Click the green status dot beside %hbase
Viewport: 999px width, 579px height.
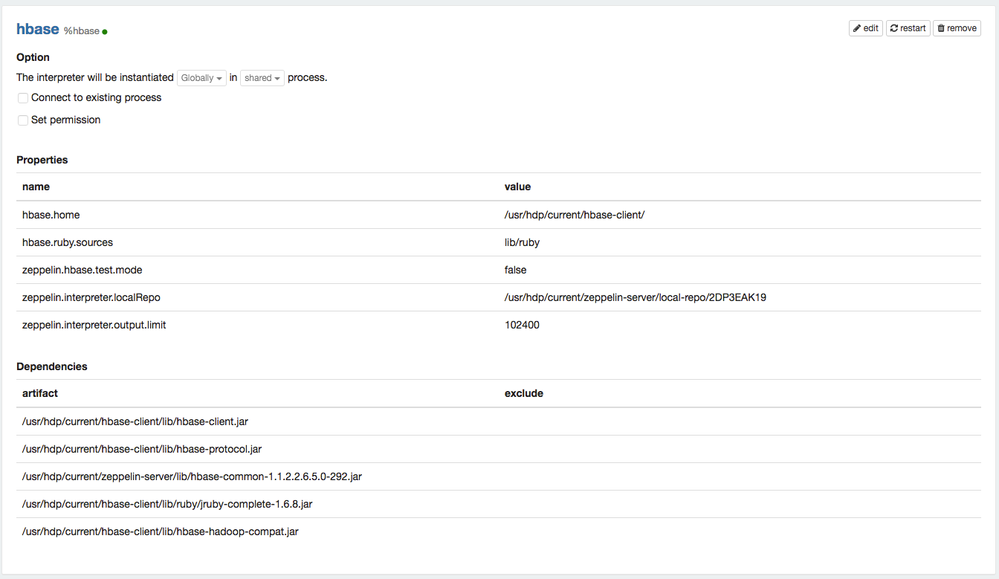click(x=105, y=32)
